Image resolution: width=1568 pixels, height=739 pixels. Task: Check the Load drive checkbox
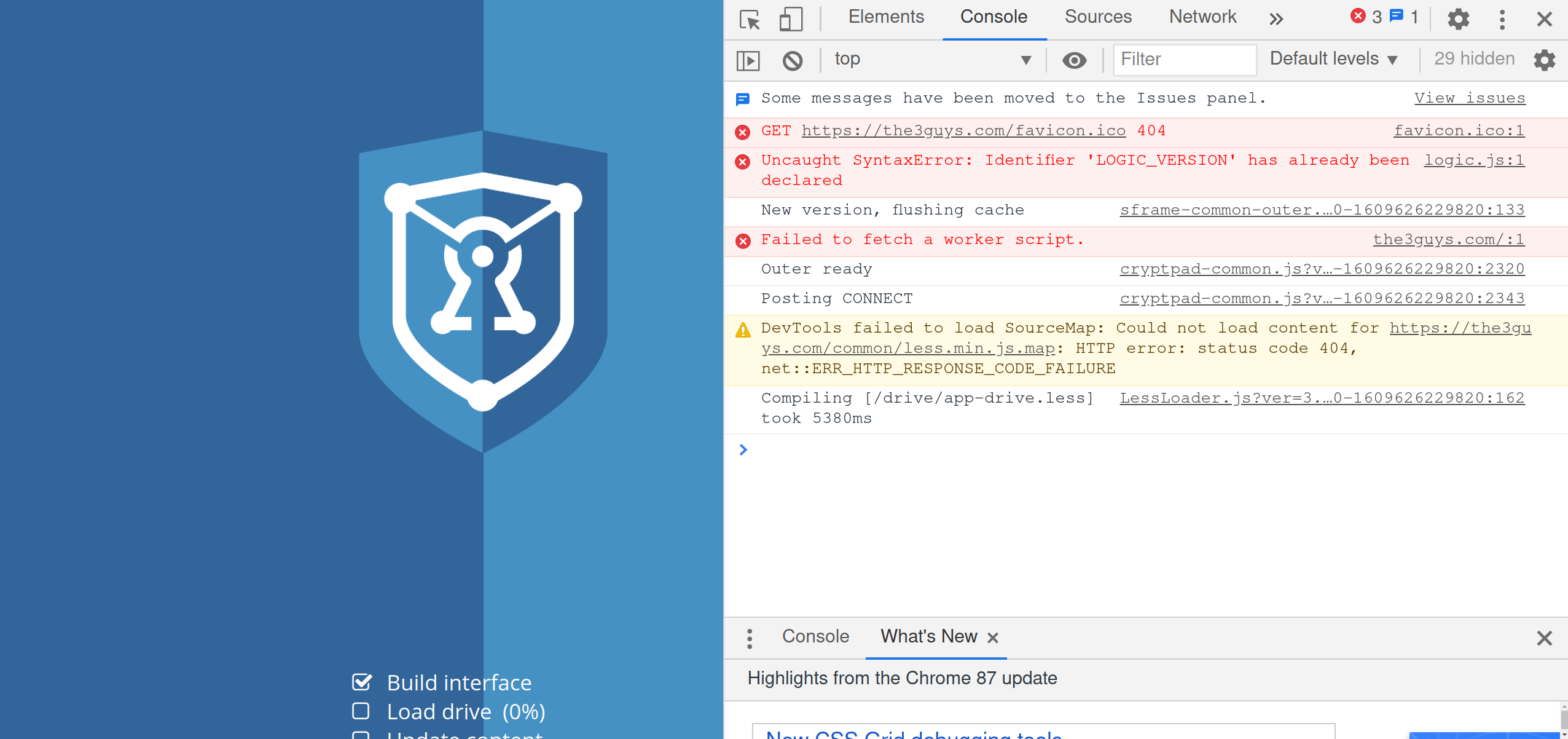pyautogui.click(x=361, y=711)
